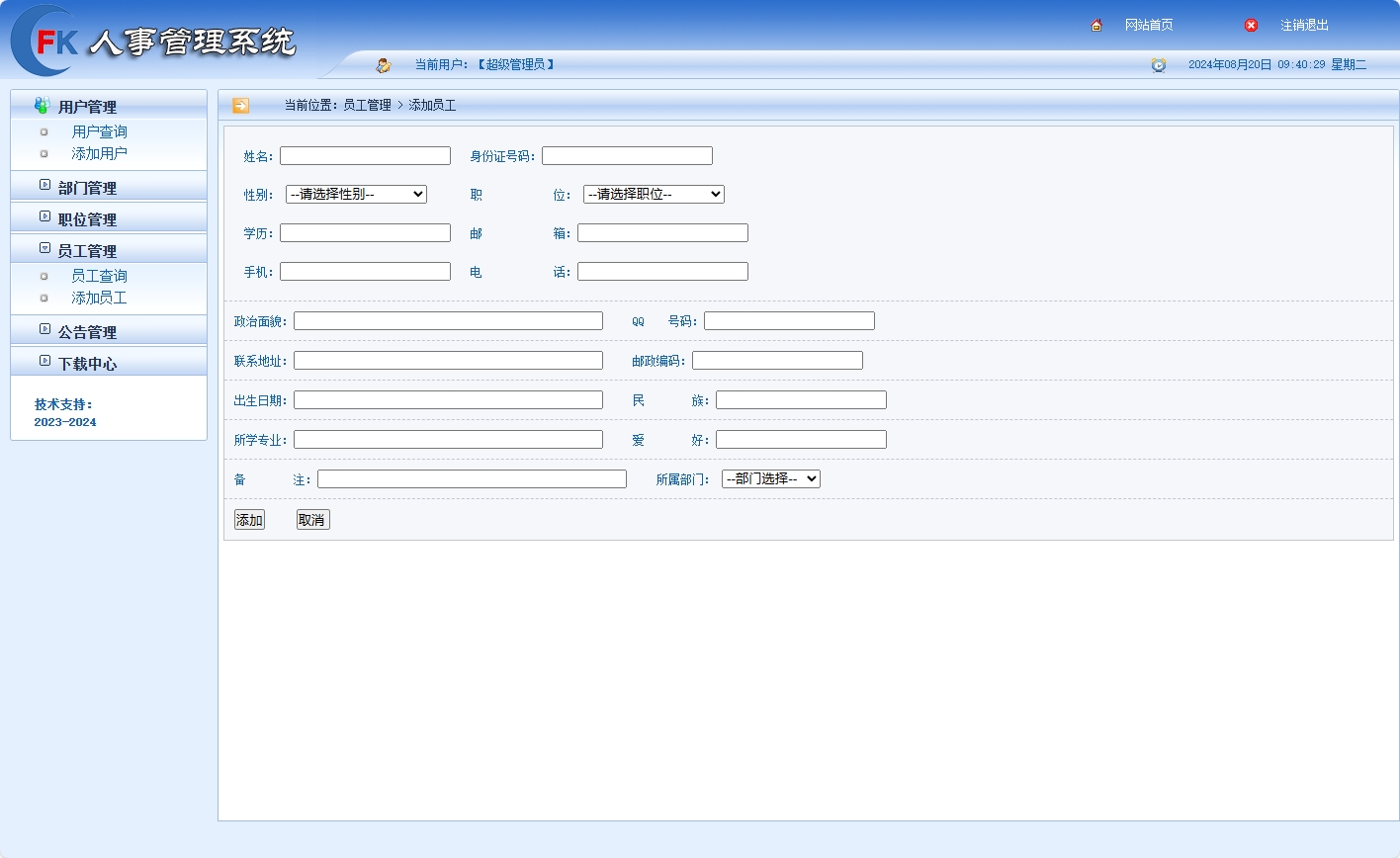The width and height of the screenshot is (1400, 858).
Task: Click the home icon beside 网站首页
Action: pos(1096,26)
